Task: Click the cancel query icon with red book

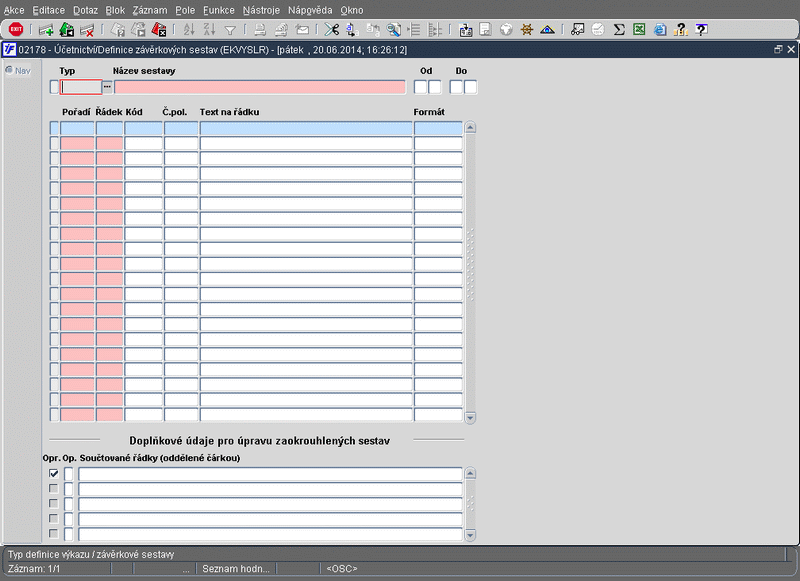Action: [x=159, y=30]
